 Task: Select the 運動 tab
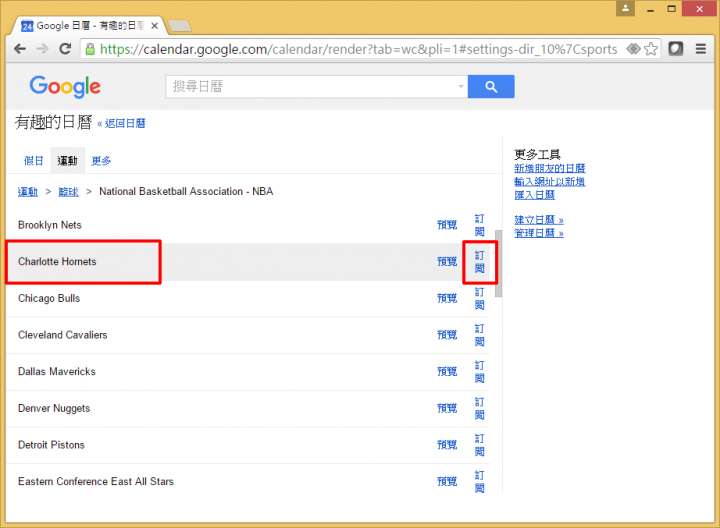coord(68,161)
